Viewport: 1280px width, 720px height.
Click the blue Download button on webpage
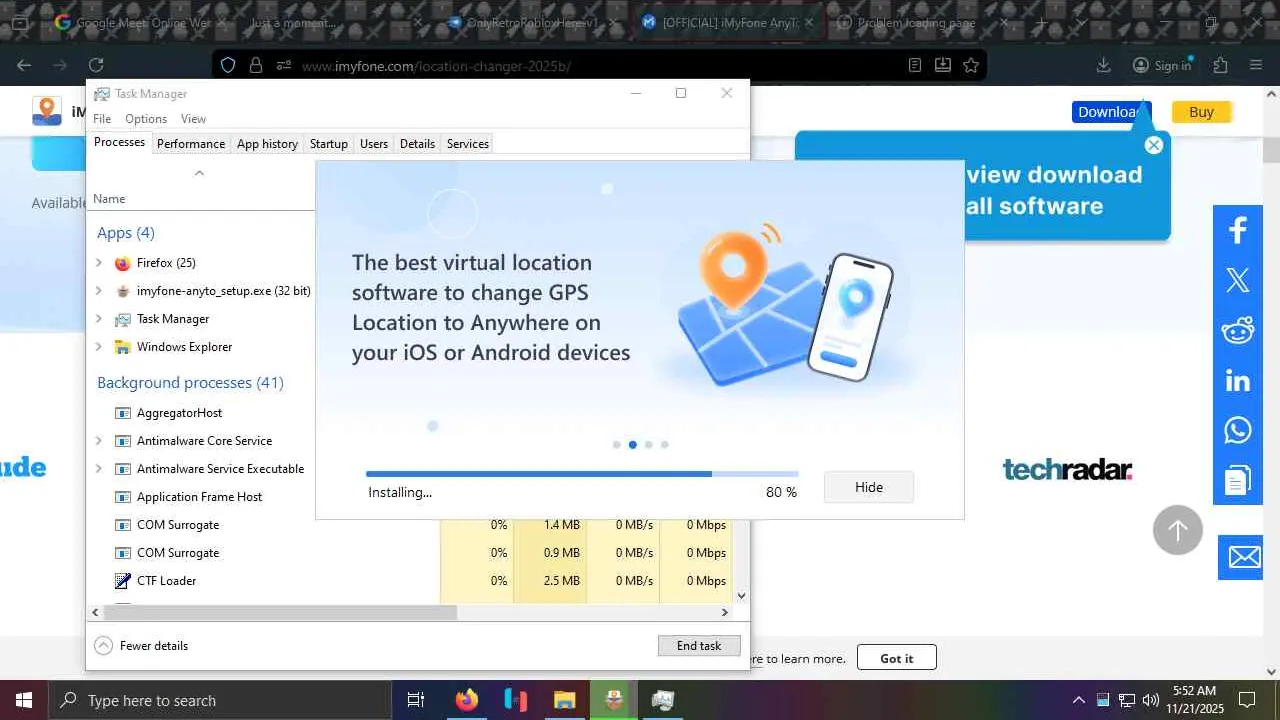[x=1112, y=112]
